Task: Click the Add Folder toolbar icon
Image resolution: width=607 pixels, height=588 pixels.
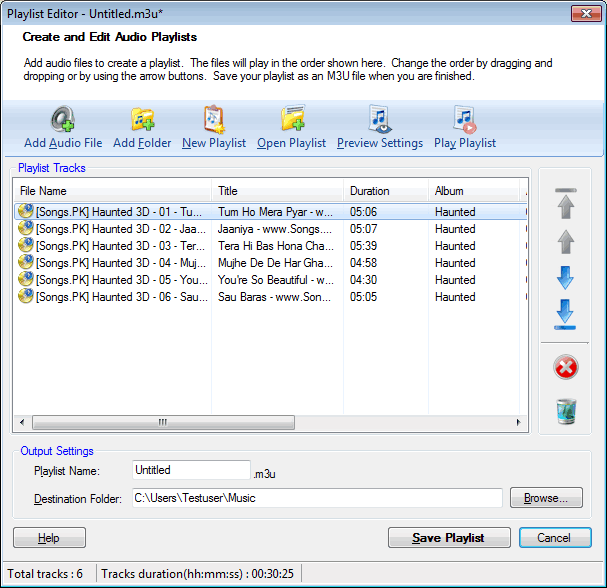Action: click(142, 120)
